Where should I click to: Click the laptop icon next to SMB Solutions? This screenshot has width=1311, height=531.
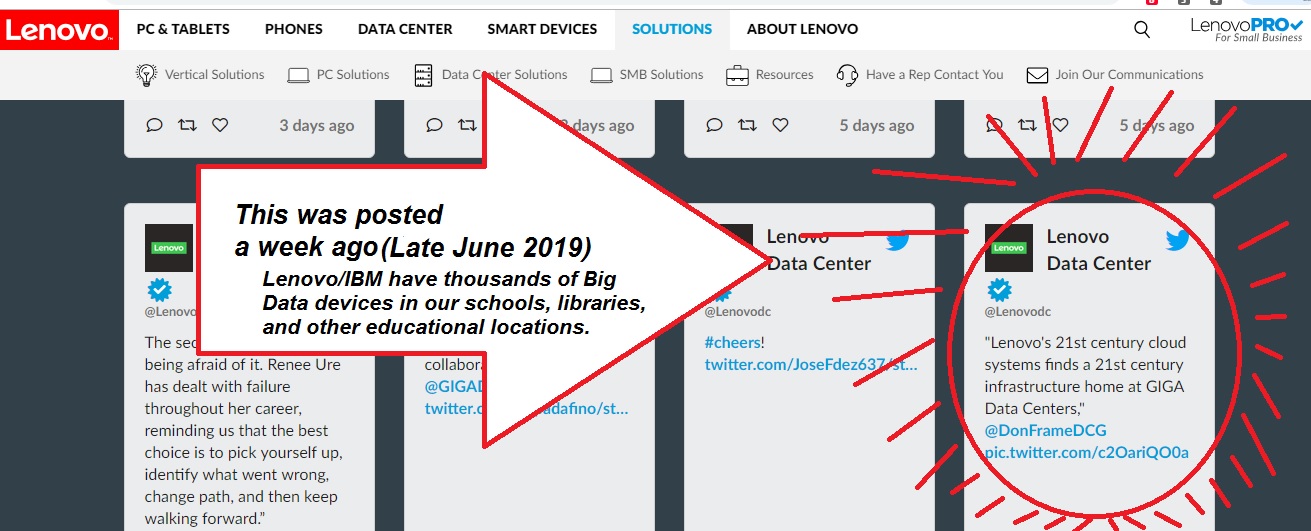601,75
